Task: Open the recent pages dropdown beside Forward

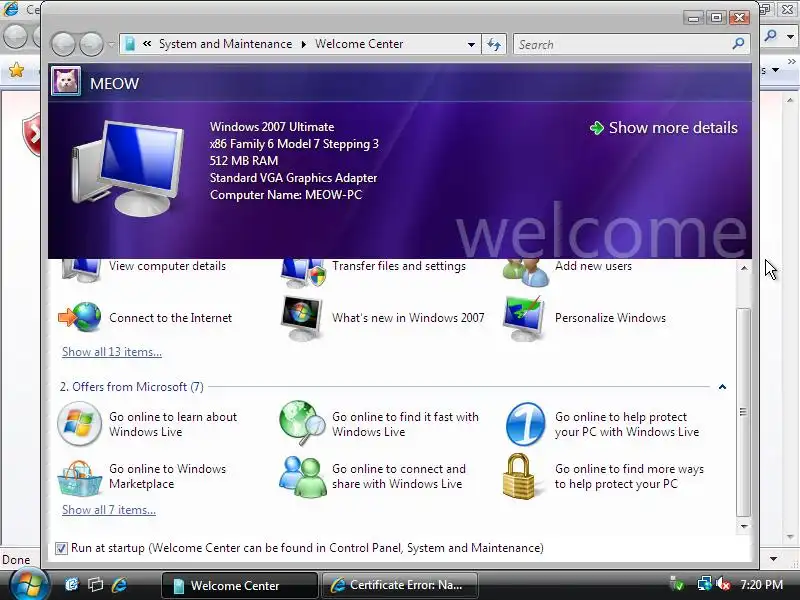Action: click(111, 44)
